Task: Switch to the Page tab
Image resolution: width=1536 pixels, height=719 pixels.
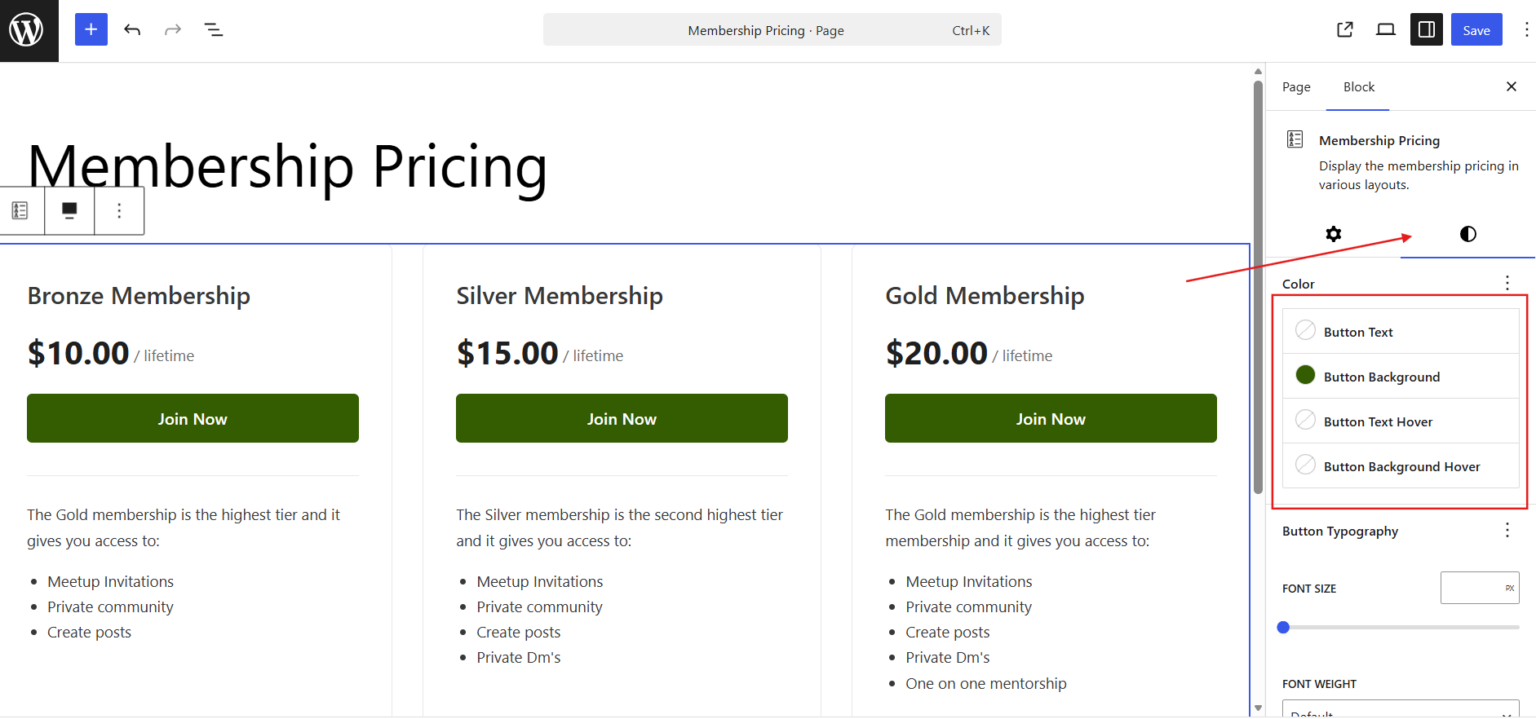Action: 1296,87
